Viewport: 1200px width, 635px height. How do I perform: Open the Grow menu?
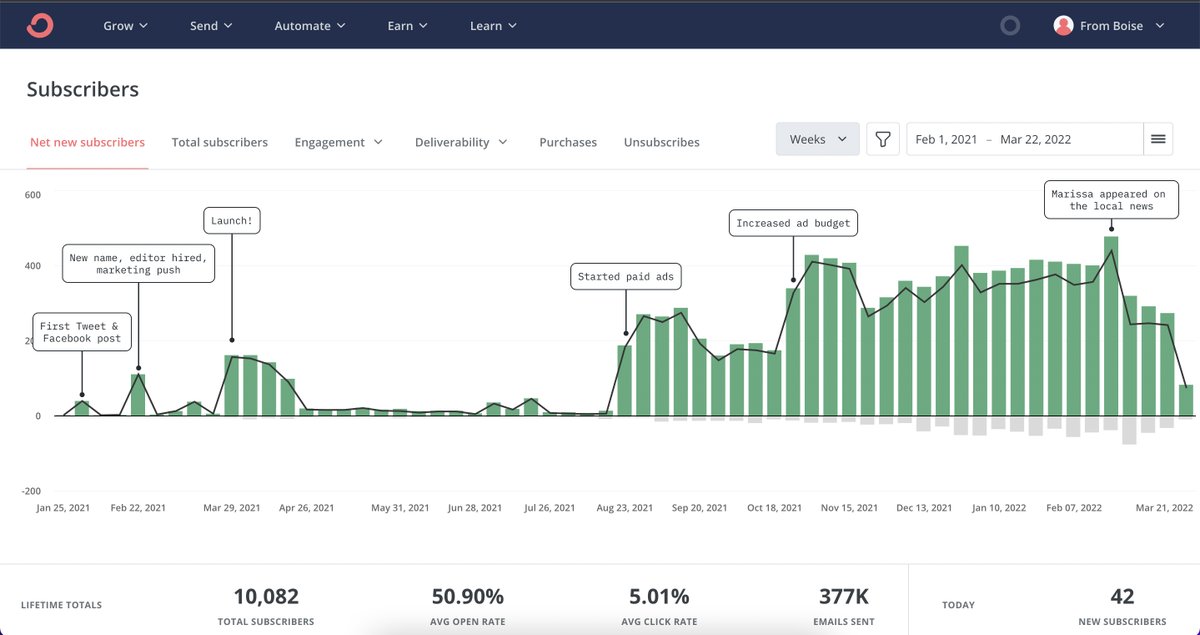coord(126,26)
